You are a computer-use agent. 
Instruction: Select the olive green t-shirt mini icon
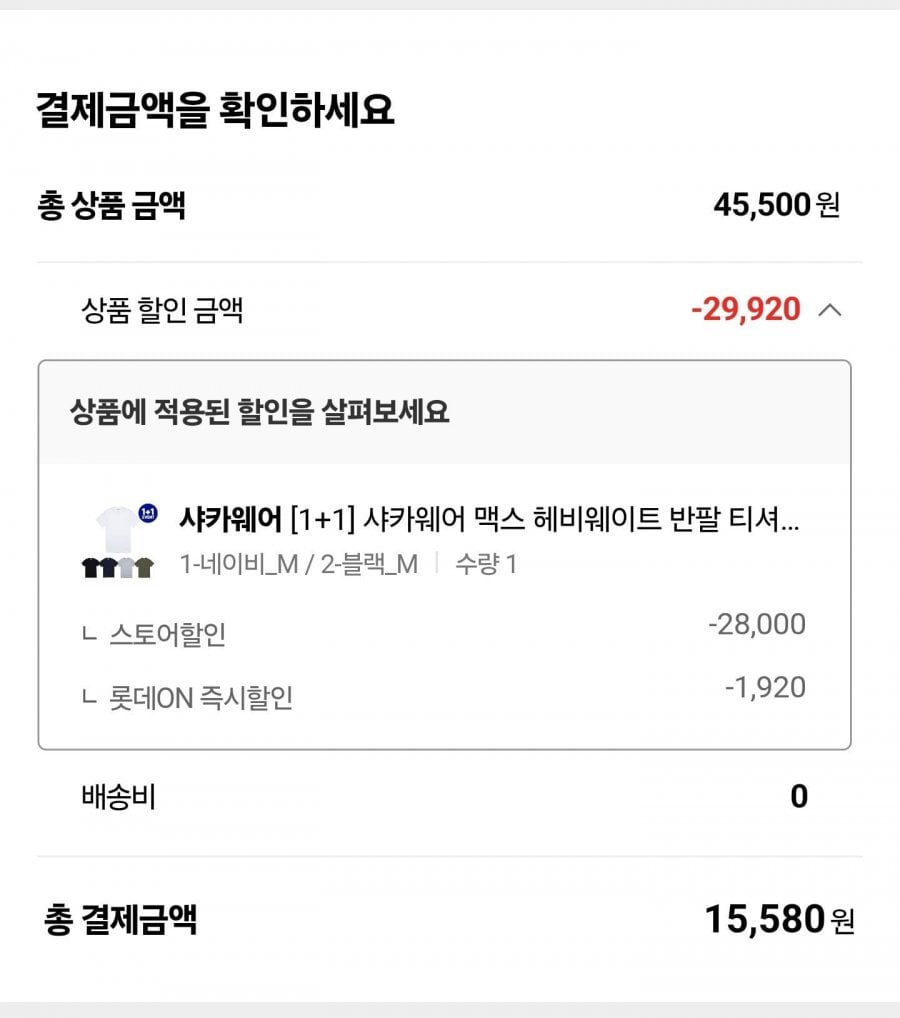[144, 567]
